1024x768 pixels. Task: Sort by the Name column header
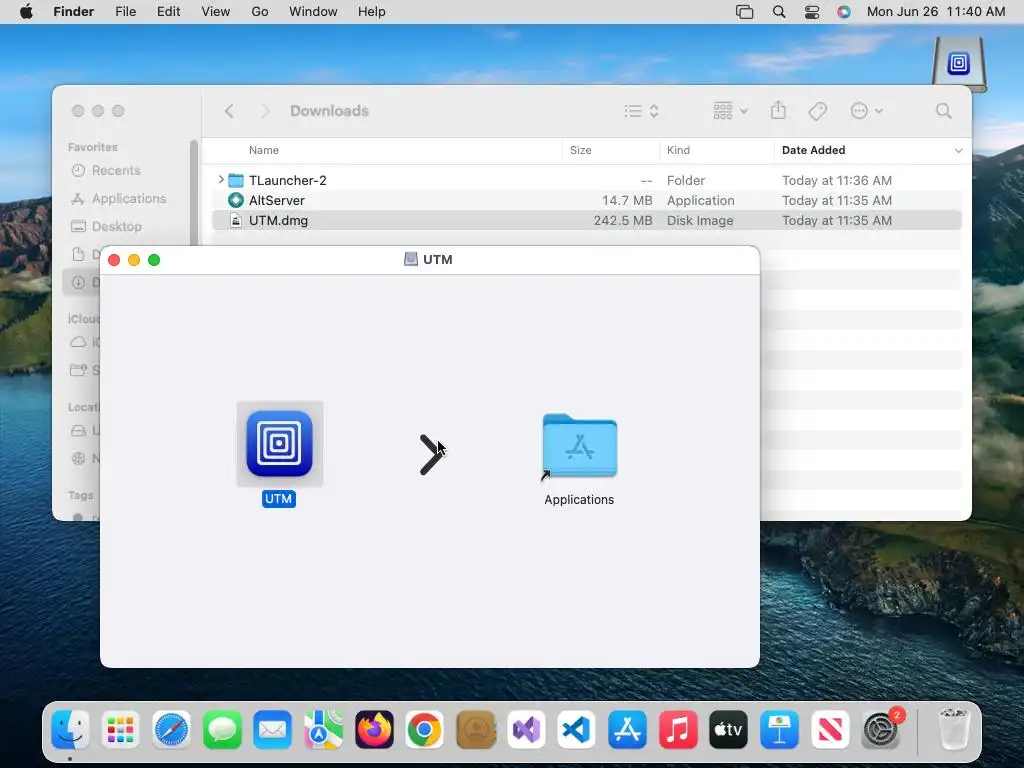pyautogui.click(x=264, y=150)
